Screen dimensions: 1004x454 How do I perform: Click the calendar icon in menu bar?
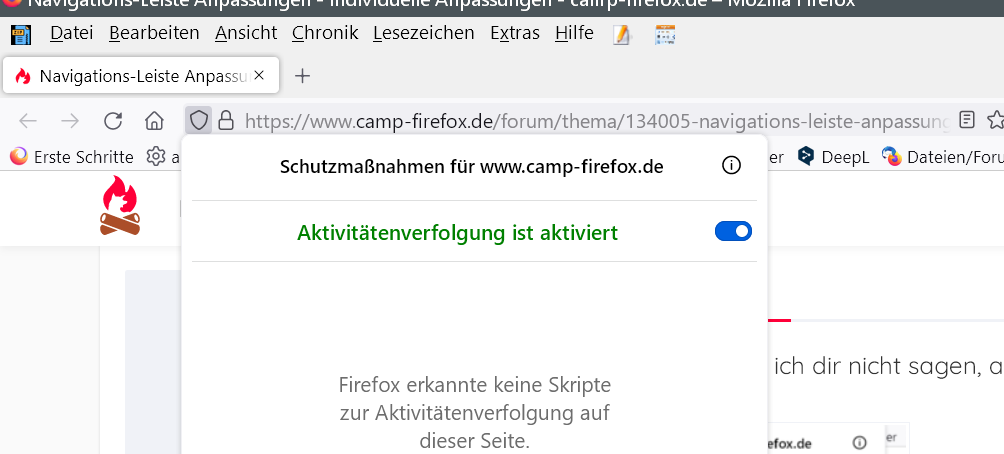coord(665,34)
